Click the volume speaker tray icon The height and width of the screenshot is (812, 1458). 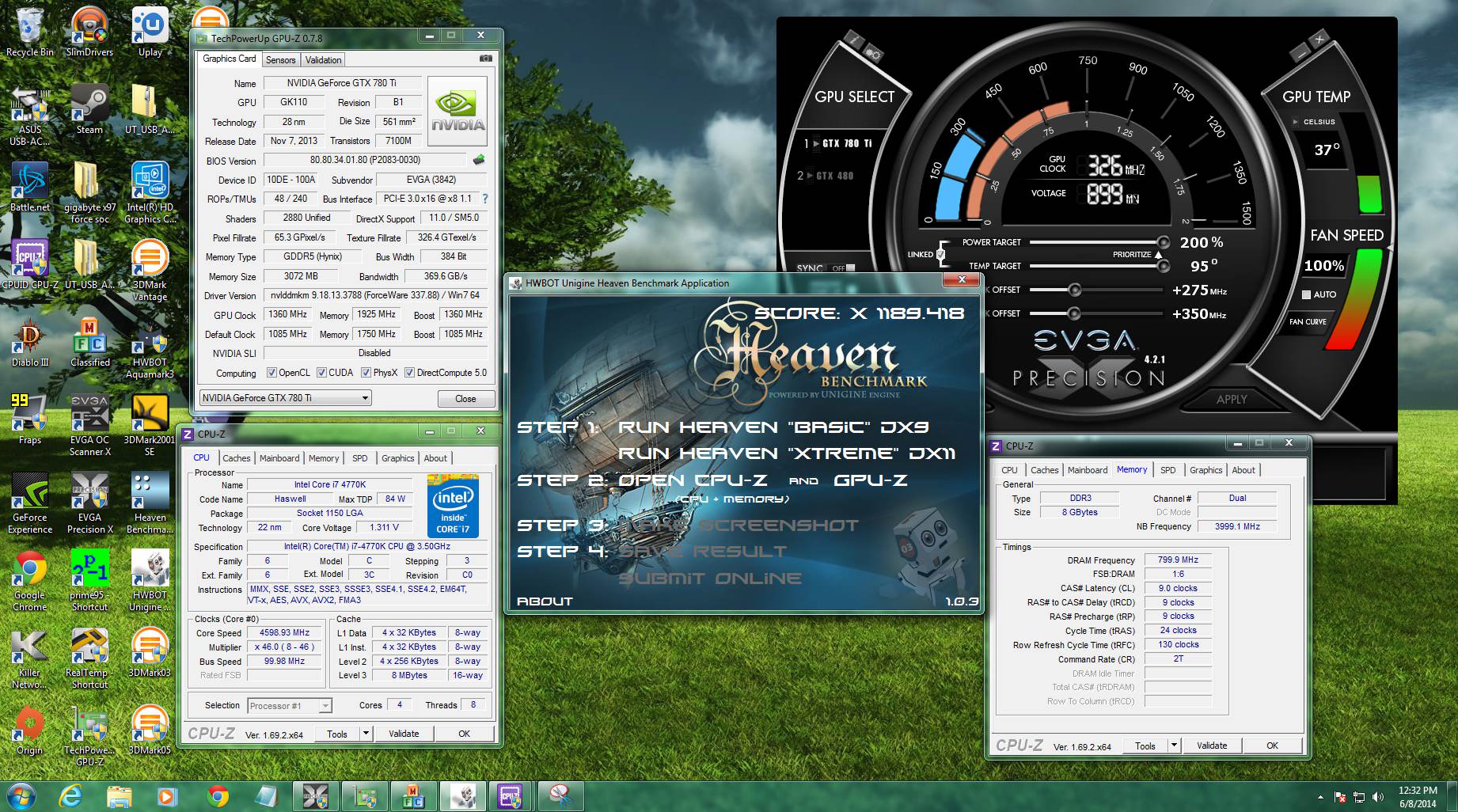coord(1377,797)
